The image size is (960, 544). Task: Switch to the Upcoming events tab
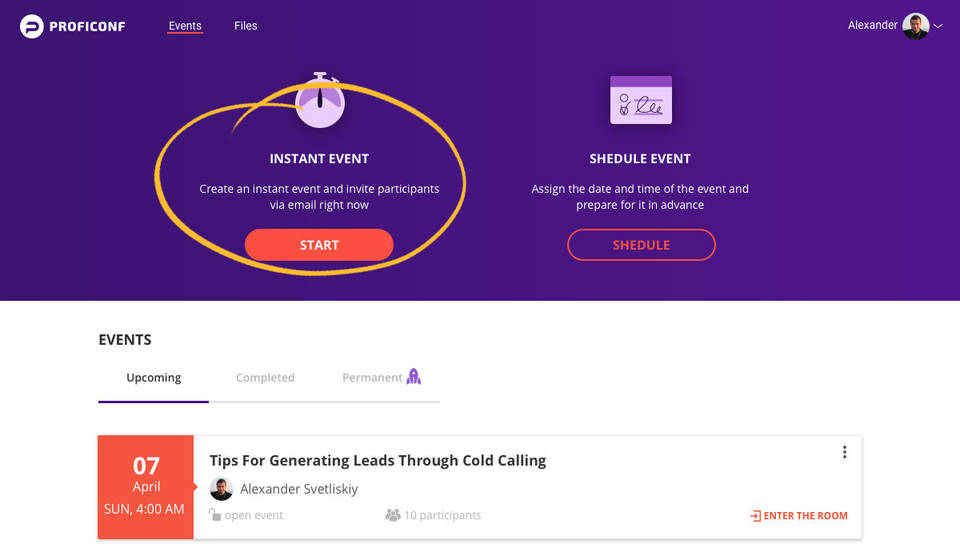154,378
